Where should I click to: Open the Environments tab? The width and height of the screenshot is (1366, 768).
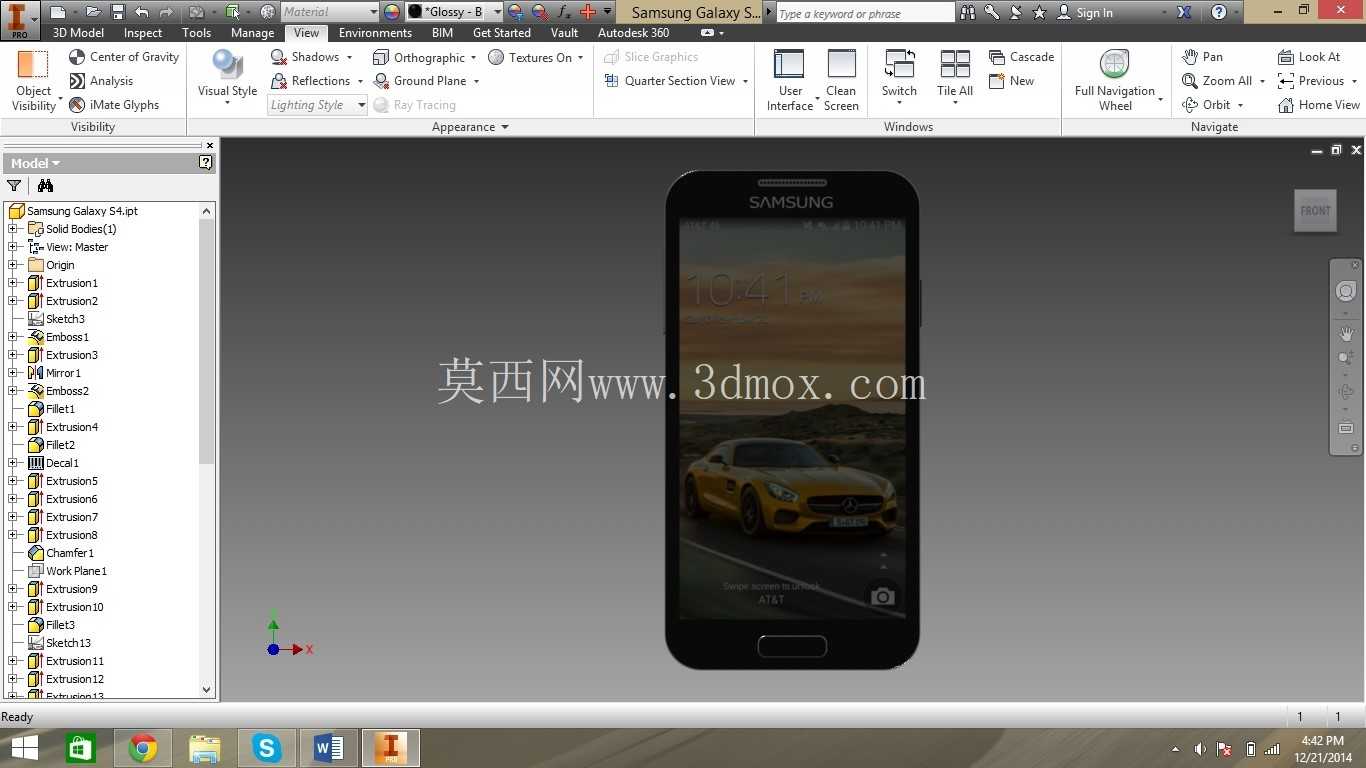375,33
